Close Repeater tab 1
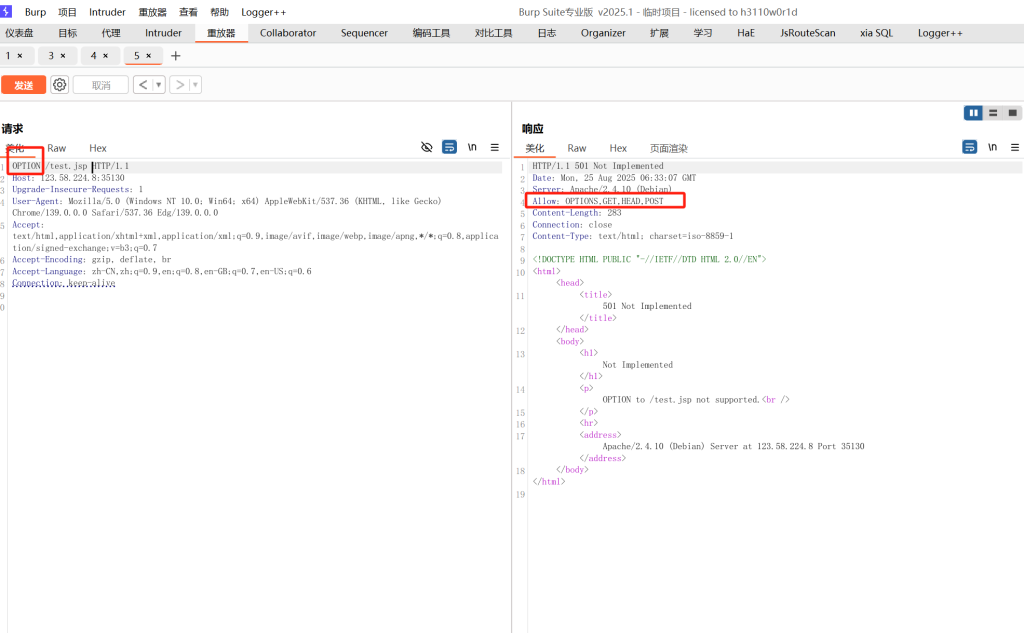The height and width of the screenshot is (633, 1024). [20, 56]
